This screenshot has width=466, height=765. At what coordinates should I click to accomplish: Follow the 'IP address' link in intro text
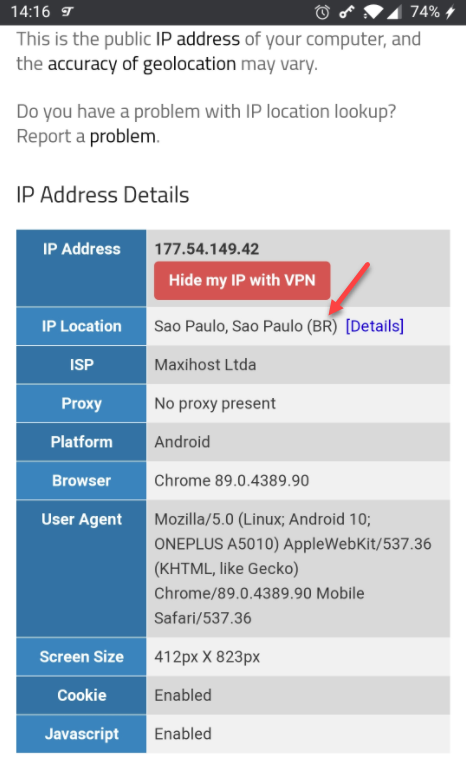tap(198, 39)
